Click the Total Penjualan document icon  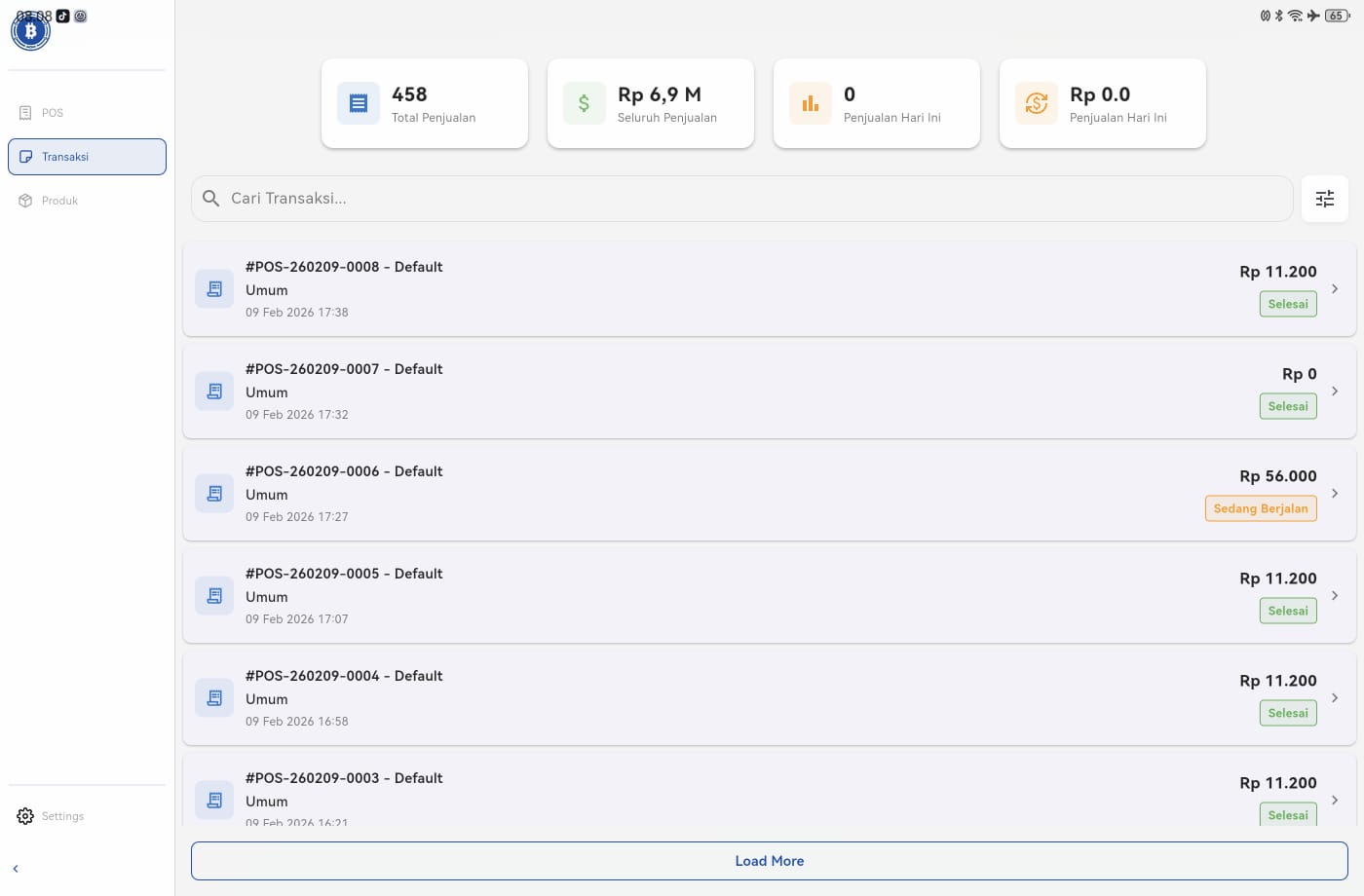click(359, 102)
